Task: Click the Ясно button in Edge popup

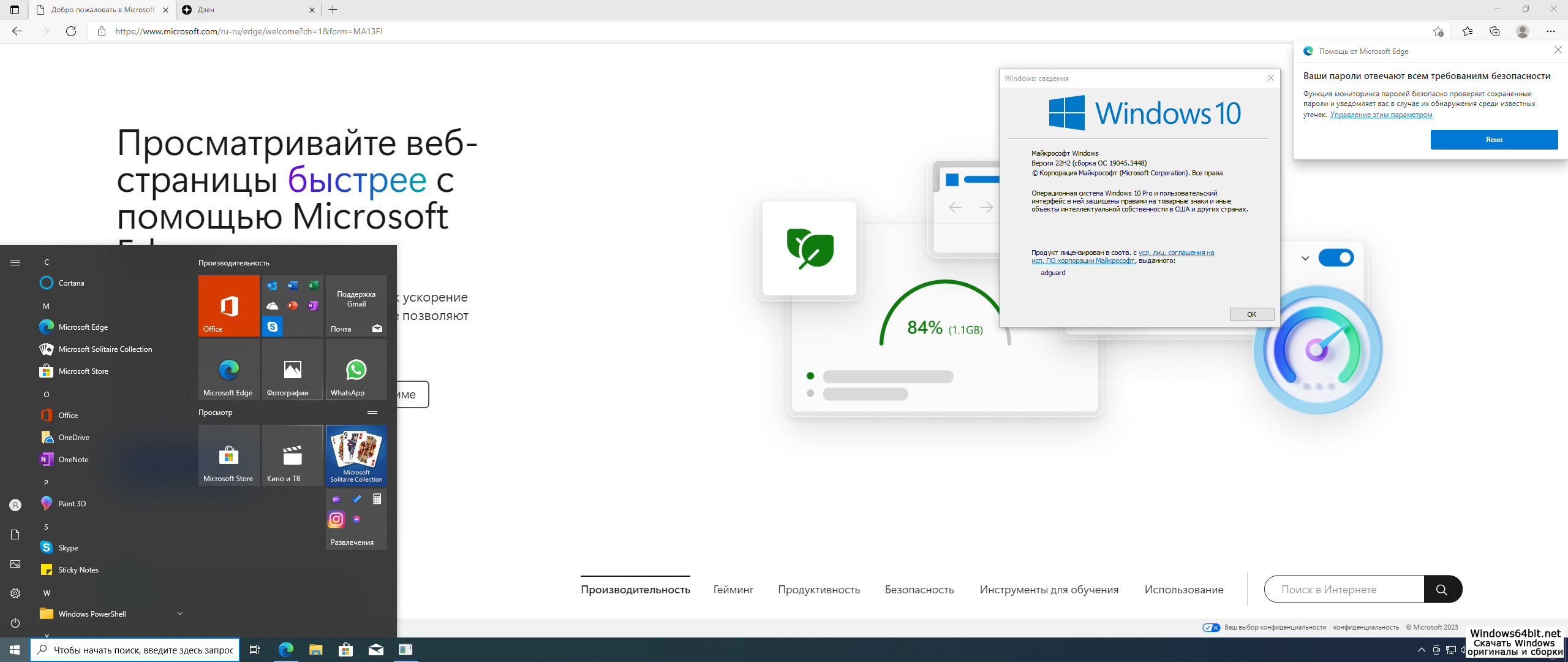Action: (1493, 140)
